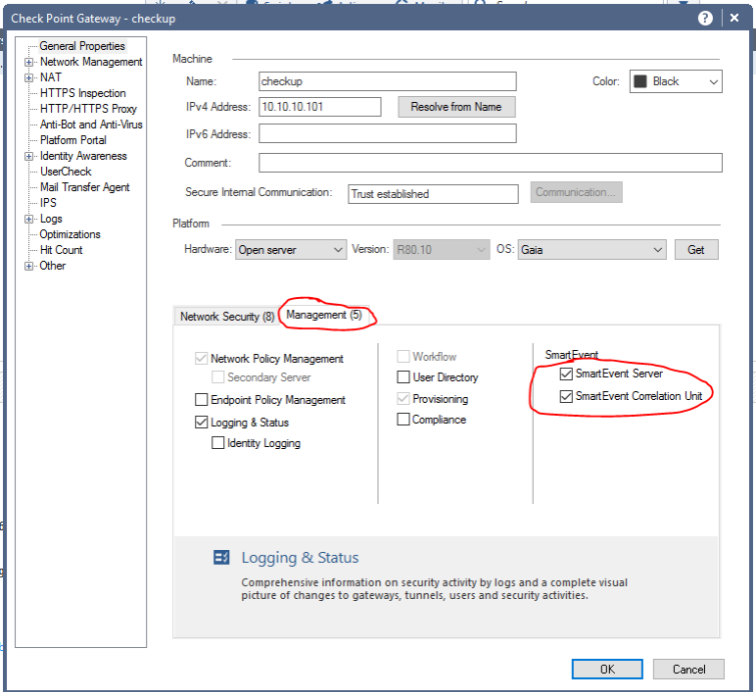Screen dimensions: 756x692
Task: Click the Provisioning checkbox
Action: pos(403,399)
